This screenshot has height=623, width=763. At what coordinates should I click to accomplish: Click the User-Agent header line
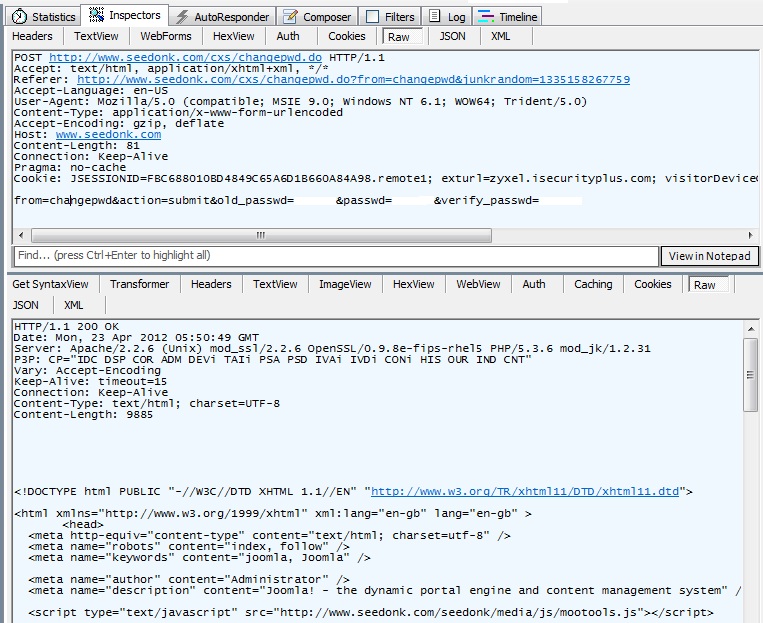point(301,102)
